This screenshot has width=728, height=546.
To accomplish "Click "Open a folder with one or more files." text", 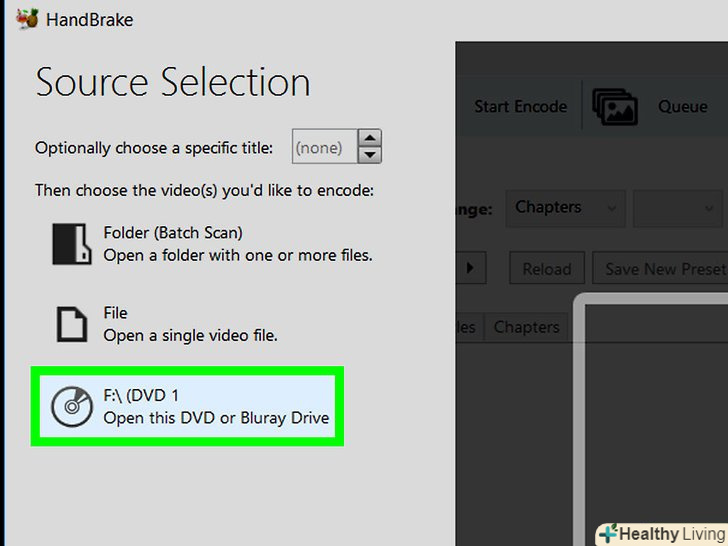I will point(238,255).
